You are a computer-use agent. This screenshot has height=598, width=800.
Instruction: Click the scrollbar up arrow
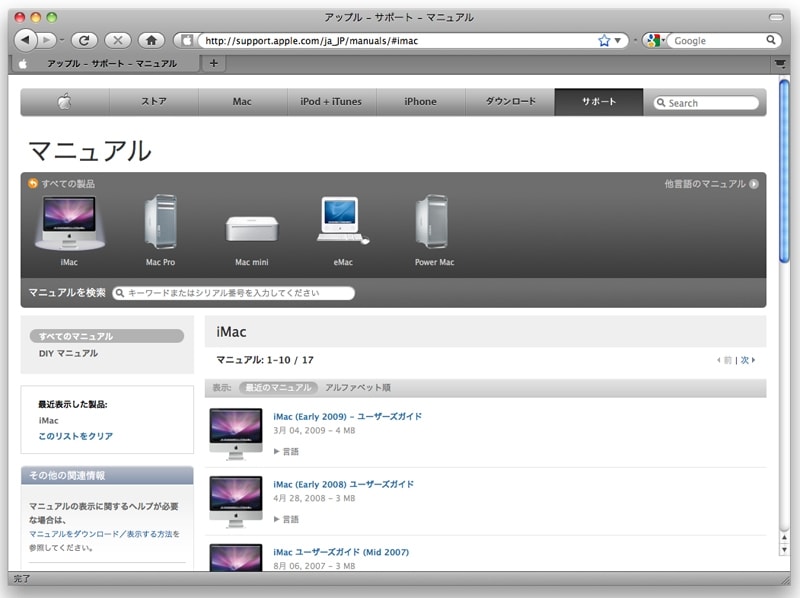(784, 537)
